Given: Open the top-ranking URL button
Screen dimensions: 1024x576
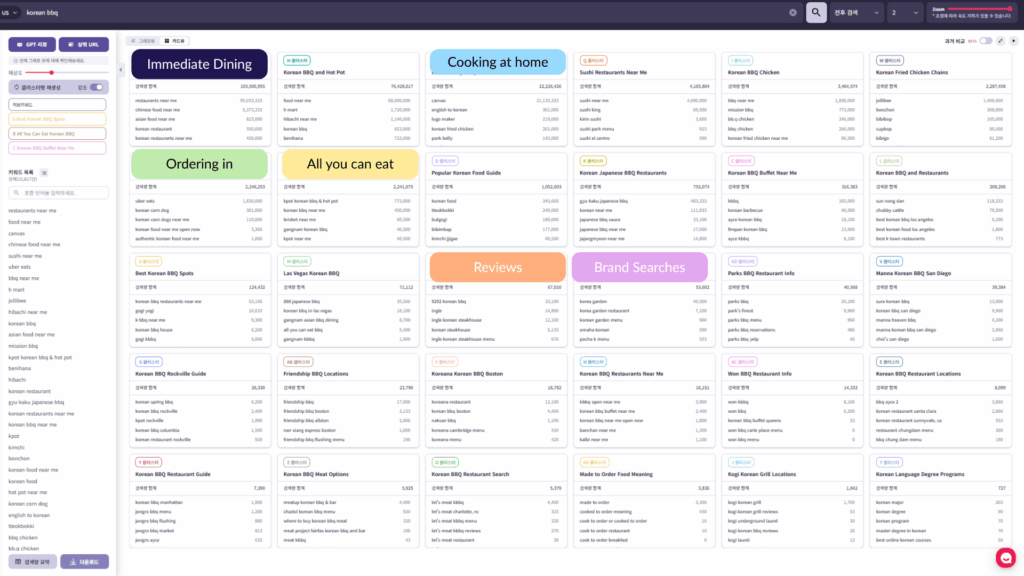Looking at the screenshot, I should point(84,44).
